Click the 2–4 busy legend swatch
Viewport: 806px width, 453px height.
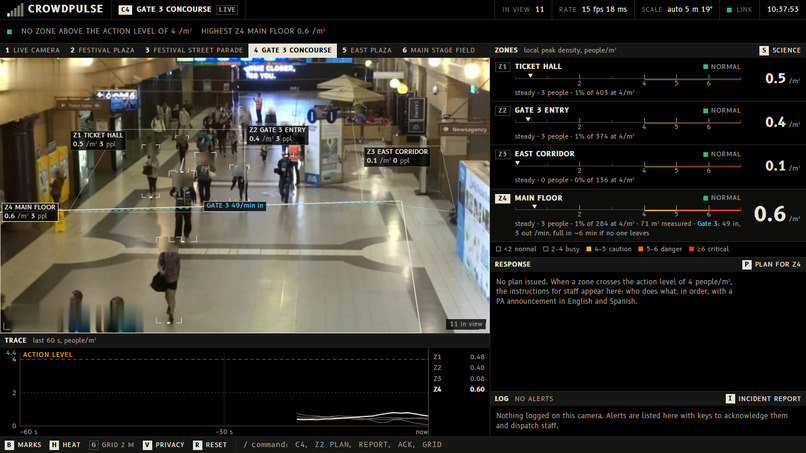click(545, 249)
